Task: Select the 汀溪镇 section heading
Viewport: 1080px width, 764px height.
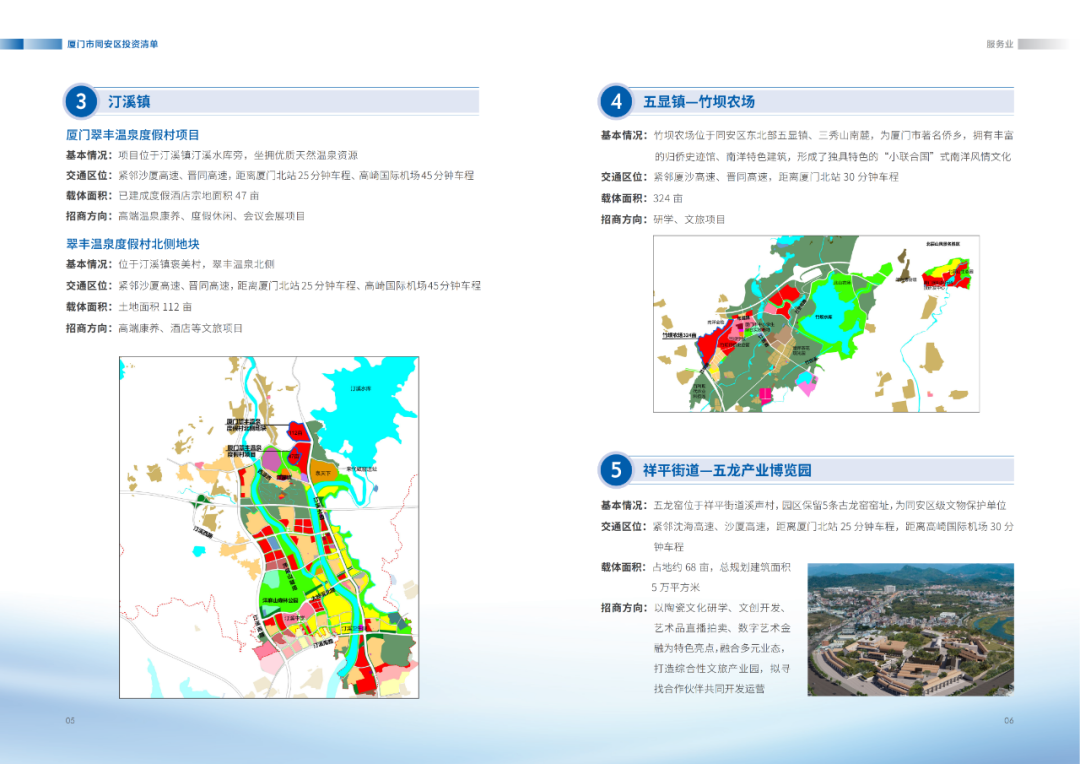Action: [x=129, y=102]
